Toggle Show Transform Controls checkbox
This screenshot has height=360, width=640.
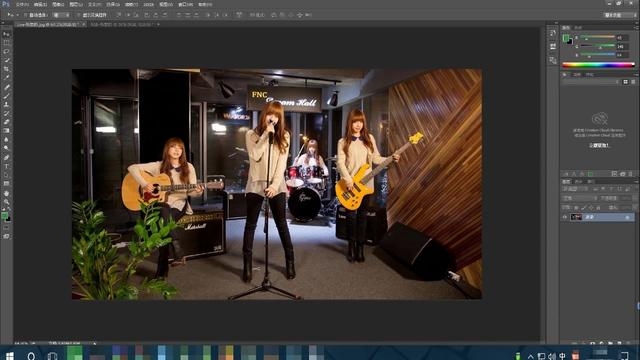(x=78, y=15)
